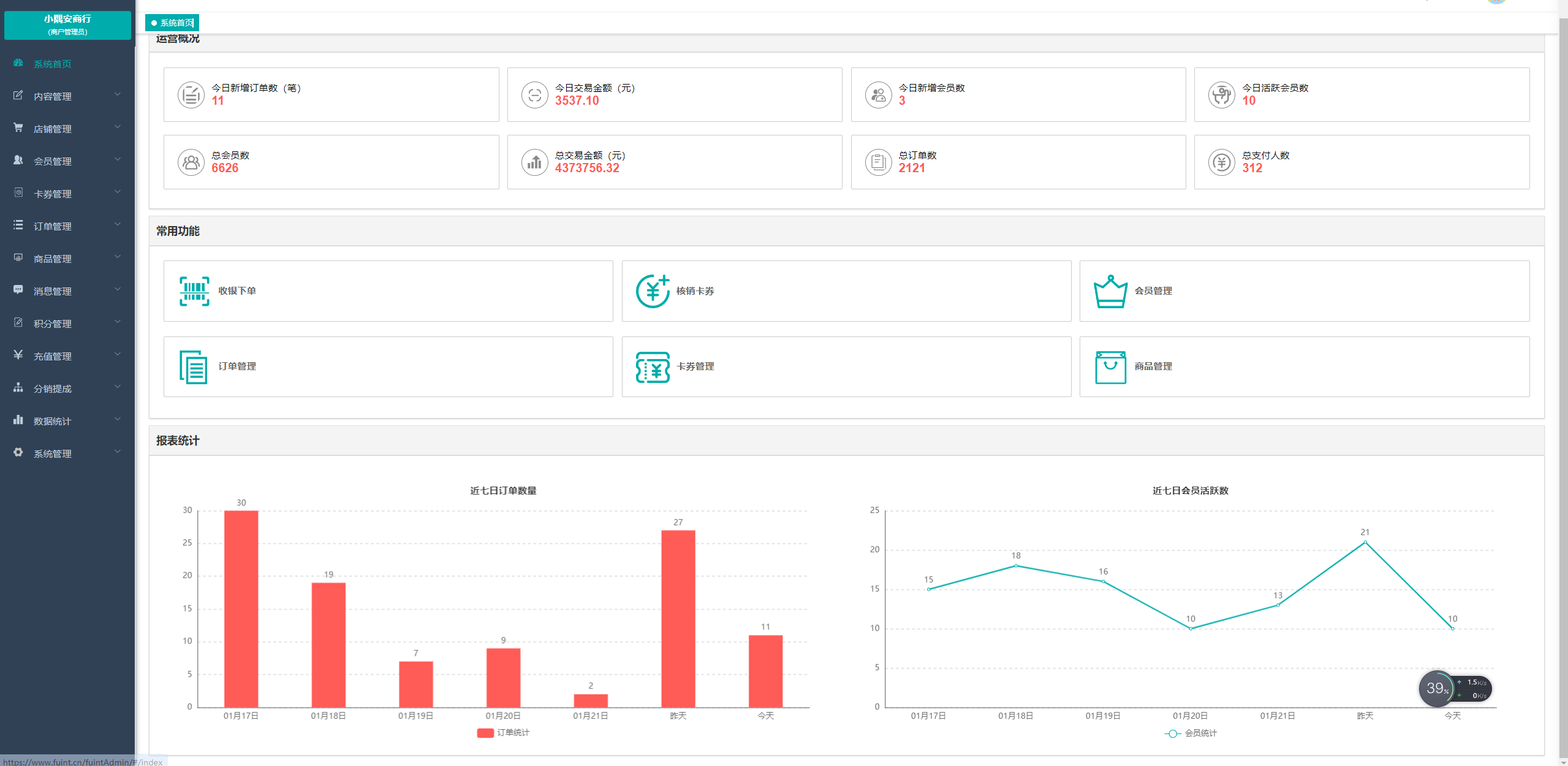The width and height of the screenshot is (1568, 766).
Task: Click the 总交易金额 chart icon
Action: (x=535, y=162)
